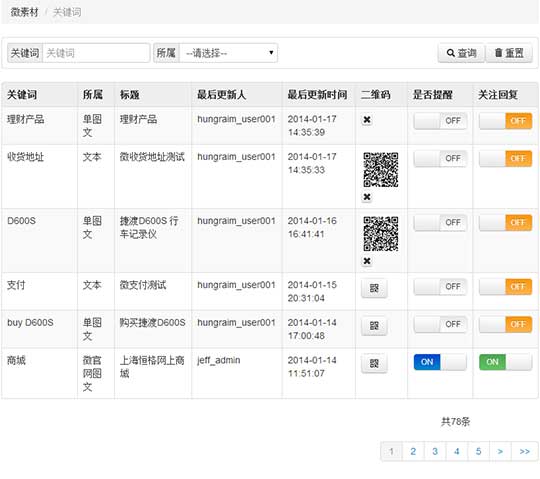Click the 查询 search button
Screen dimensions: 540x479
(461, 53)
